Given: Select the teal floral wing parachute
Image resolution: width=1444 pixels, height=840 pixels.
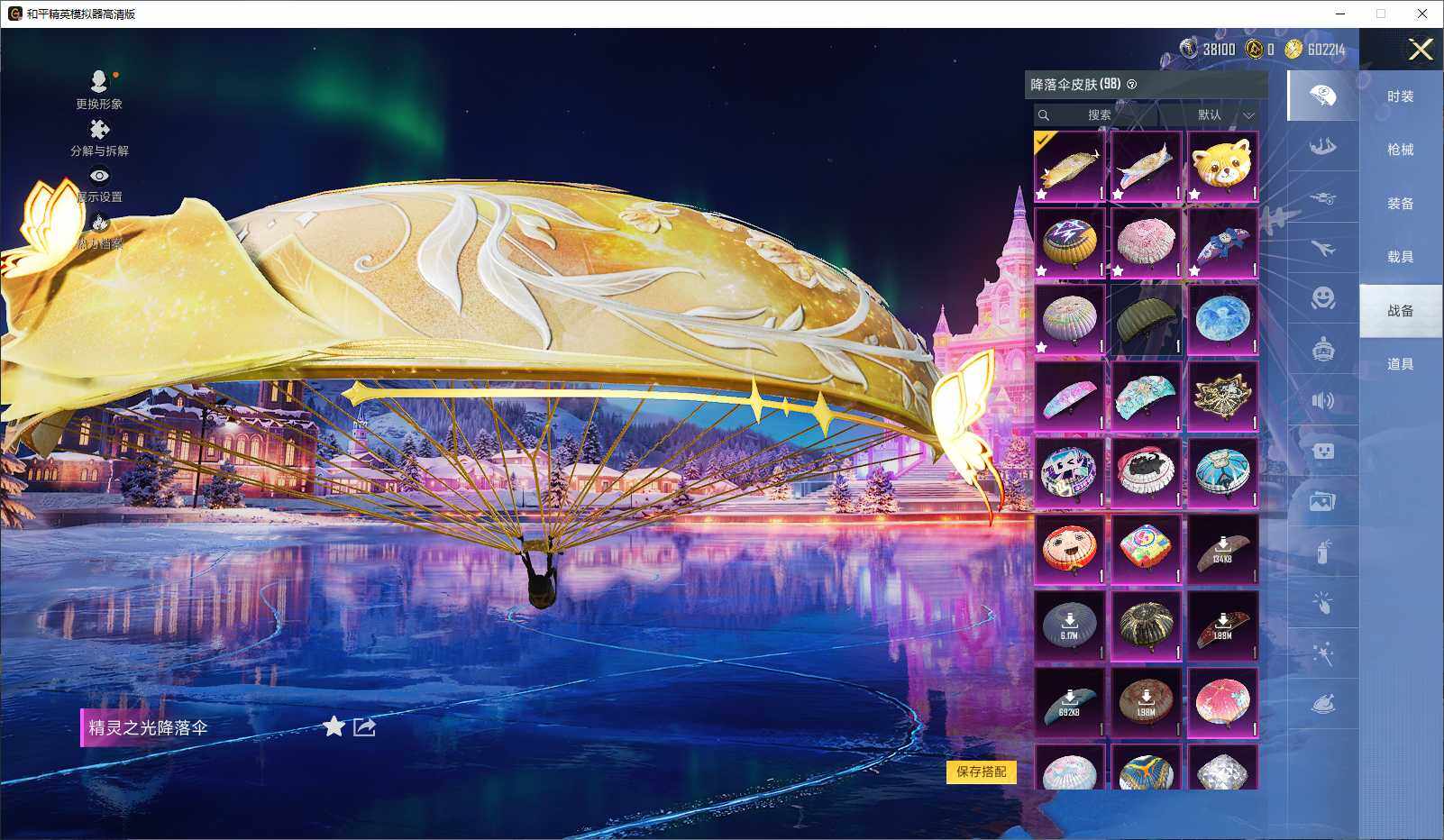Looking at the screenshot, I should click(1147, 397).
